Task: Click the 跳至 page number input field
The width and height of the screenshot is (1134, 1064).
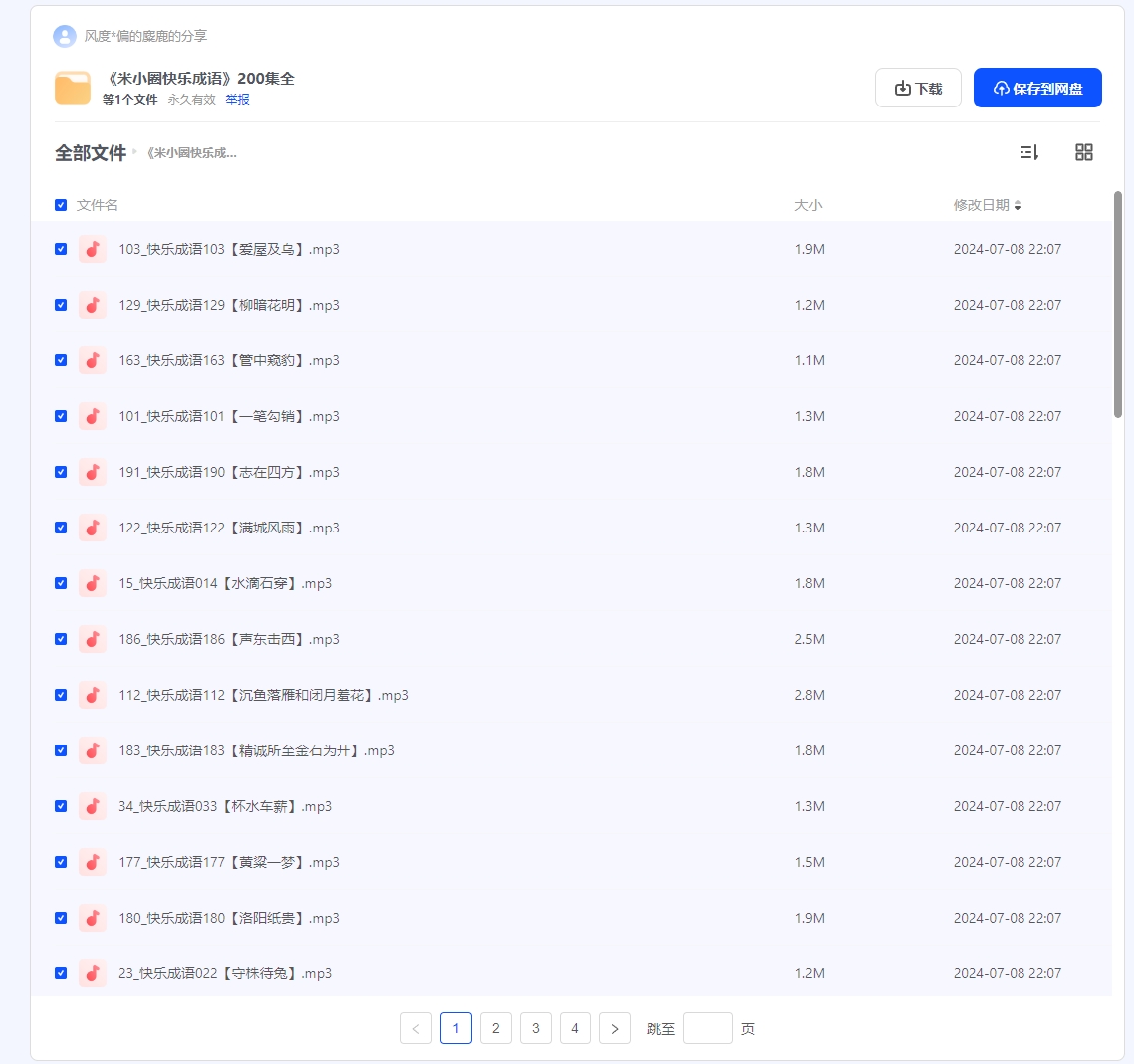Action: click(x=707, y=1028)
